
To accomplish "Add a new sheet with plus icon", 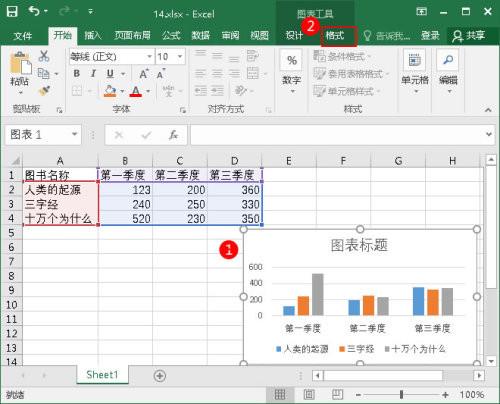I will tap(160, 376).
